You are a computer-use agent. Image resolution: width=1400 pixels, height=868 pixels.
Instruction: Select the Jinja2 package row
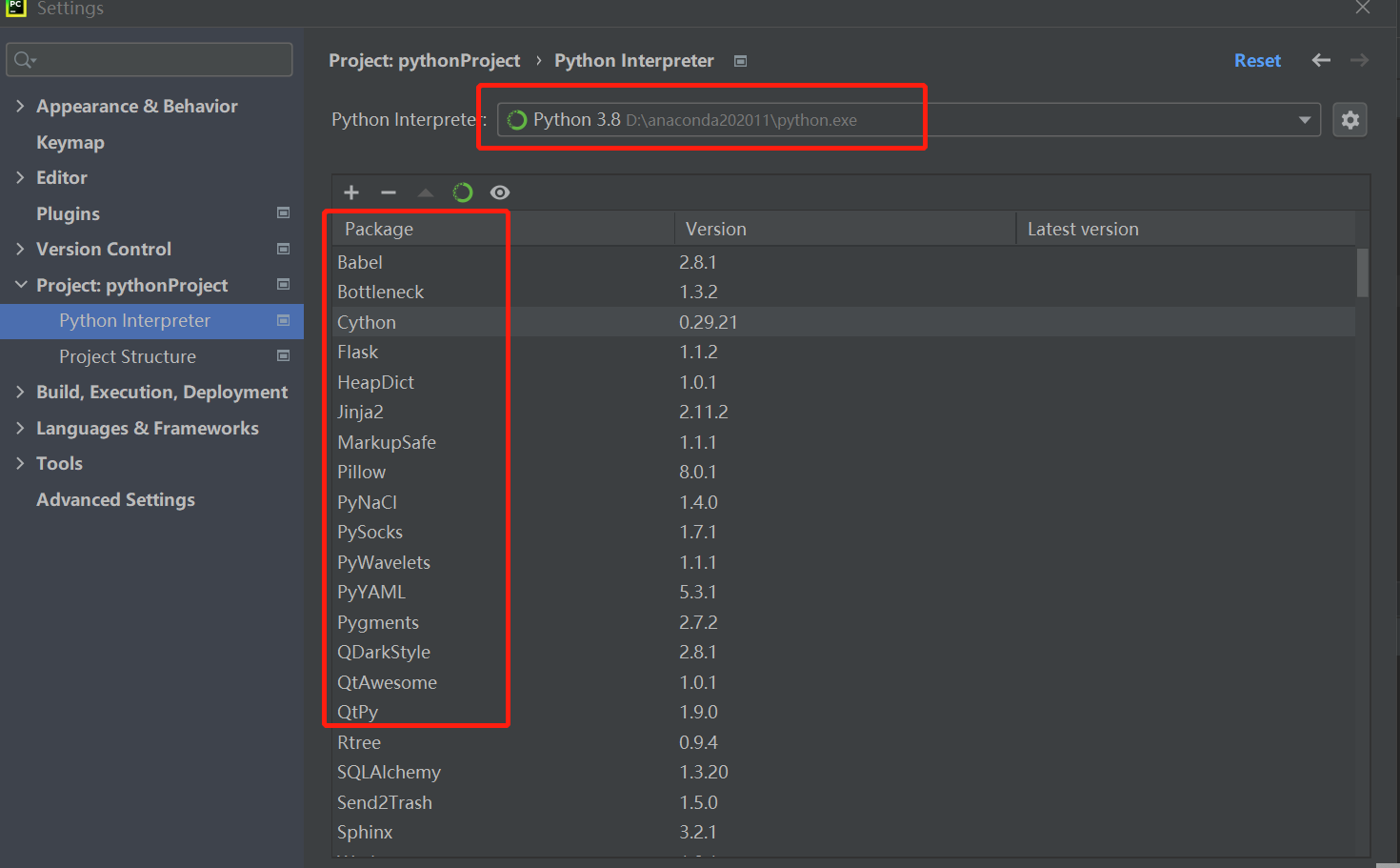coord(844,412)
